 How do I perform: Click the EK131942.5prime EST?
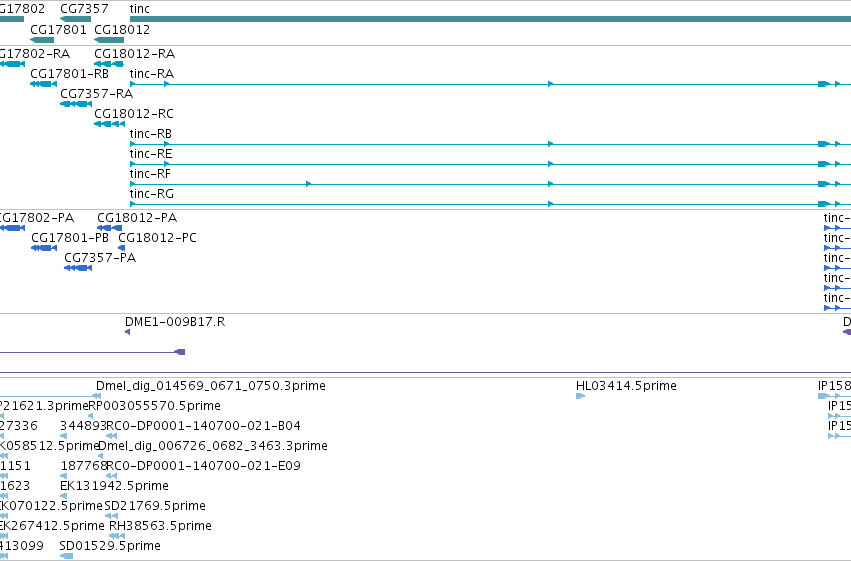pyautogui.click(x=63, y=496)
